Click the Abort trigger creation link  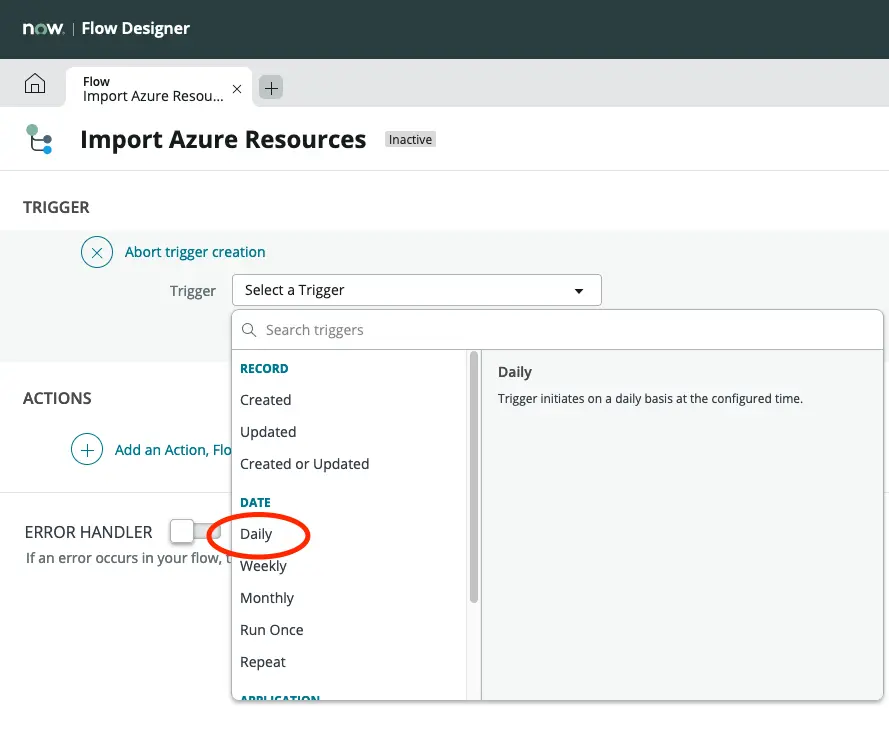[x=195, y=252]
